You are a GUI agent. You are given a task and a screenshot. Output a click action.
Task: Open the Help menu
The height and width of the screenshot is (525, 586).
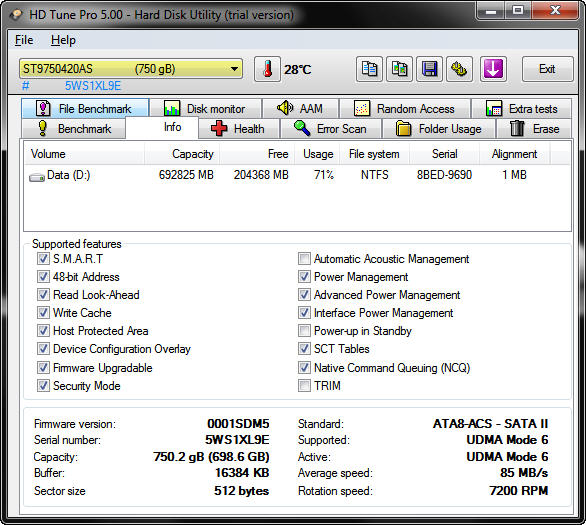click(63, 40)
